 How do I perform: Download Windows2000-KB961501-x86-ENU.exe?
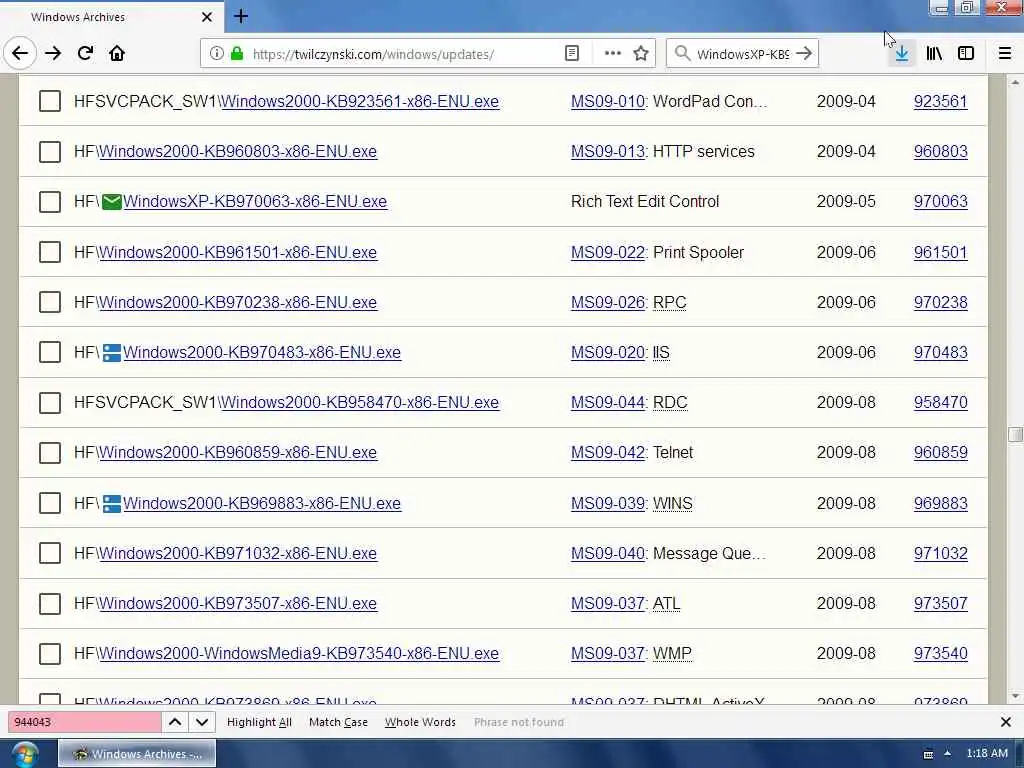[238, 253]
